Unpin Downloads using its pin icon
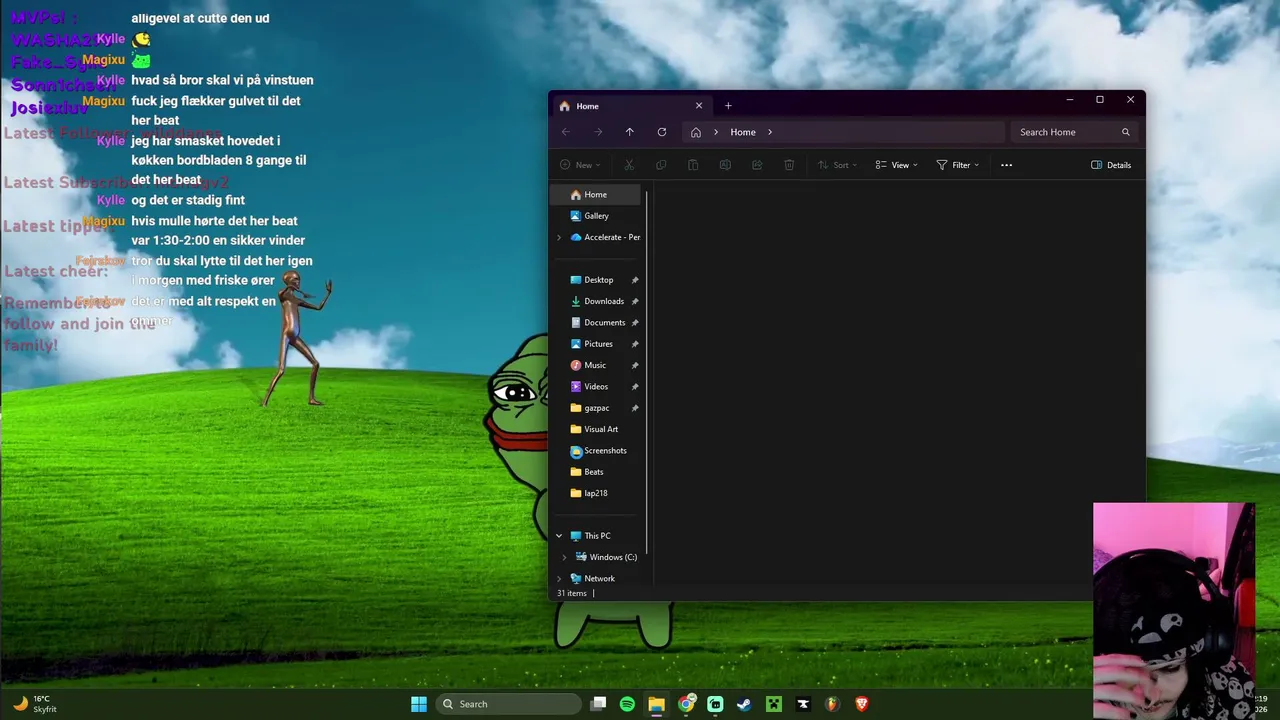The image size is (1280, 720). point(635,301)
